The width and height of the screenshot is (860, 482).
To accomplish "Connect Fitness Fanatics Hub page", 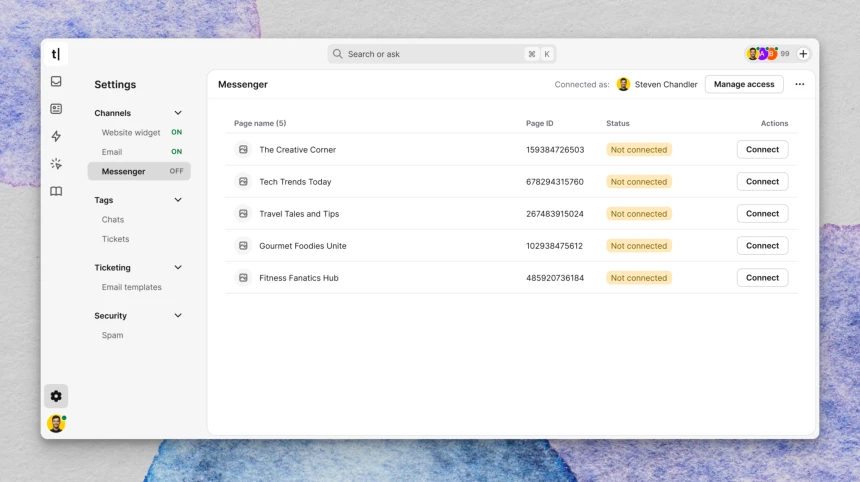I will (762, 278).
